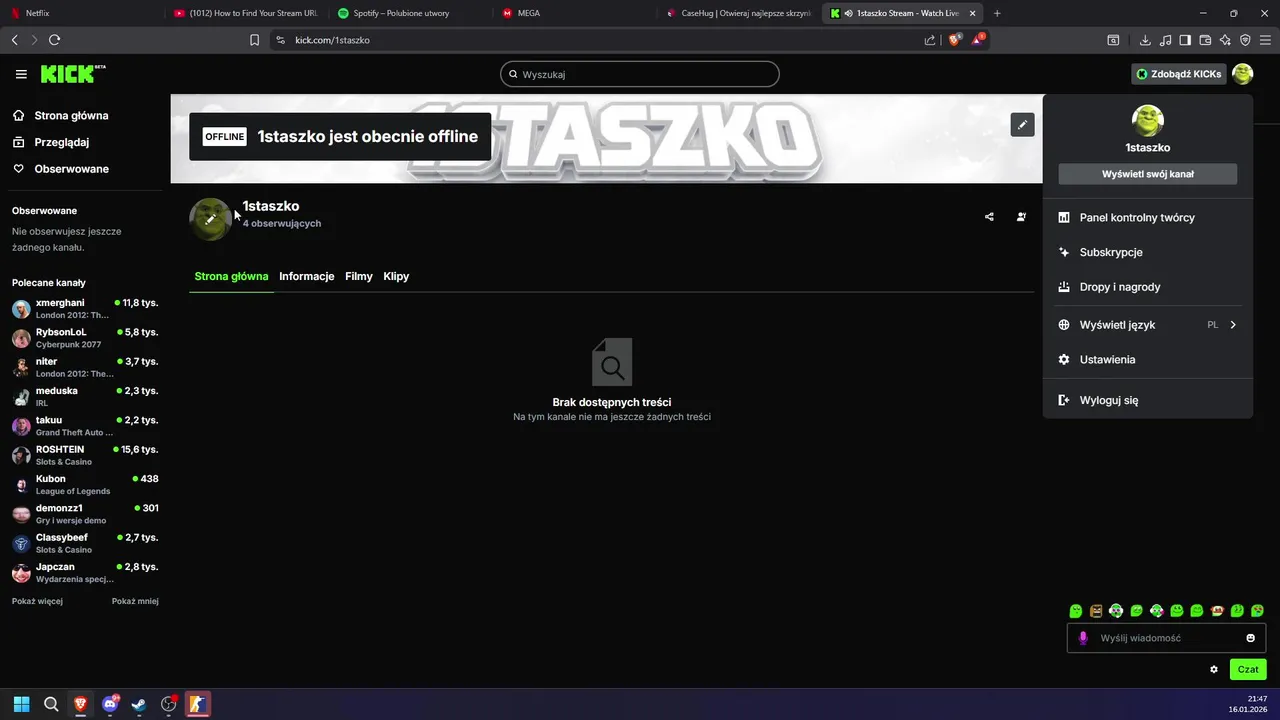Switch to the Klipy tab
Image resolution: width=1280 pixels, height=720 pixels.
(x=396, y=276)
